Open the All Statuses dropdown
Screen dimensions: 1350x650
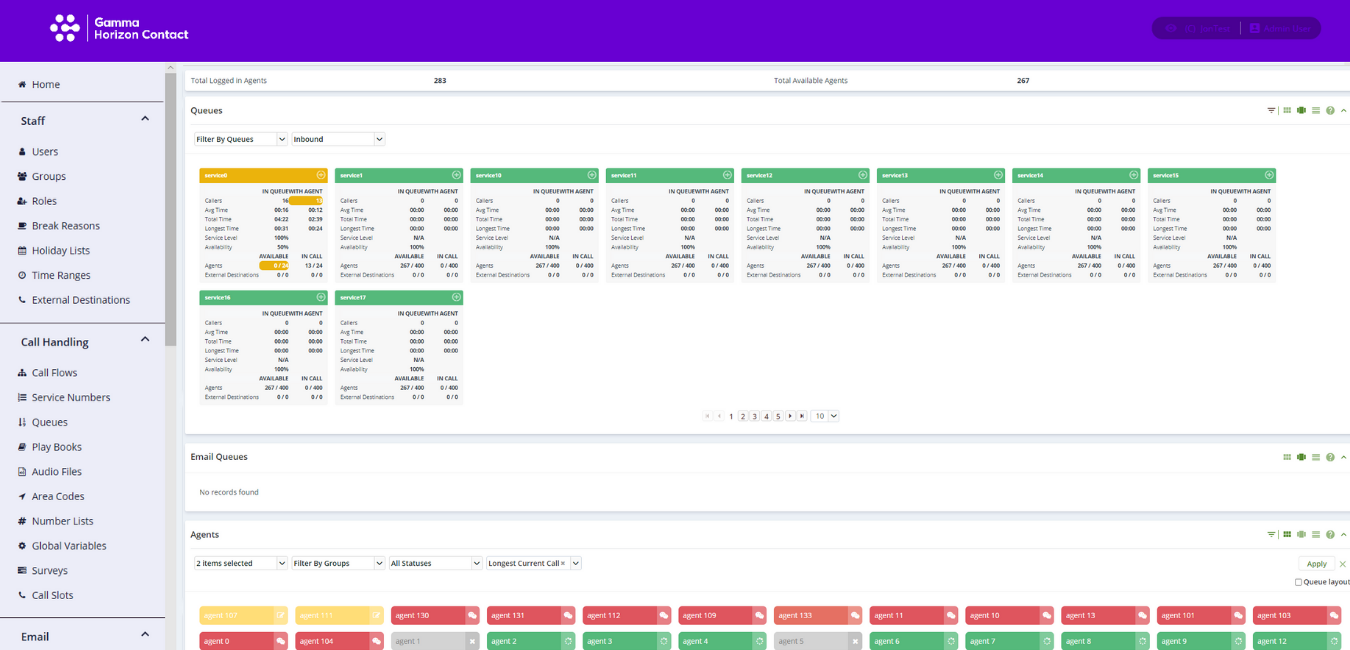(x=435, y=564)
